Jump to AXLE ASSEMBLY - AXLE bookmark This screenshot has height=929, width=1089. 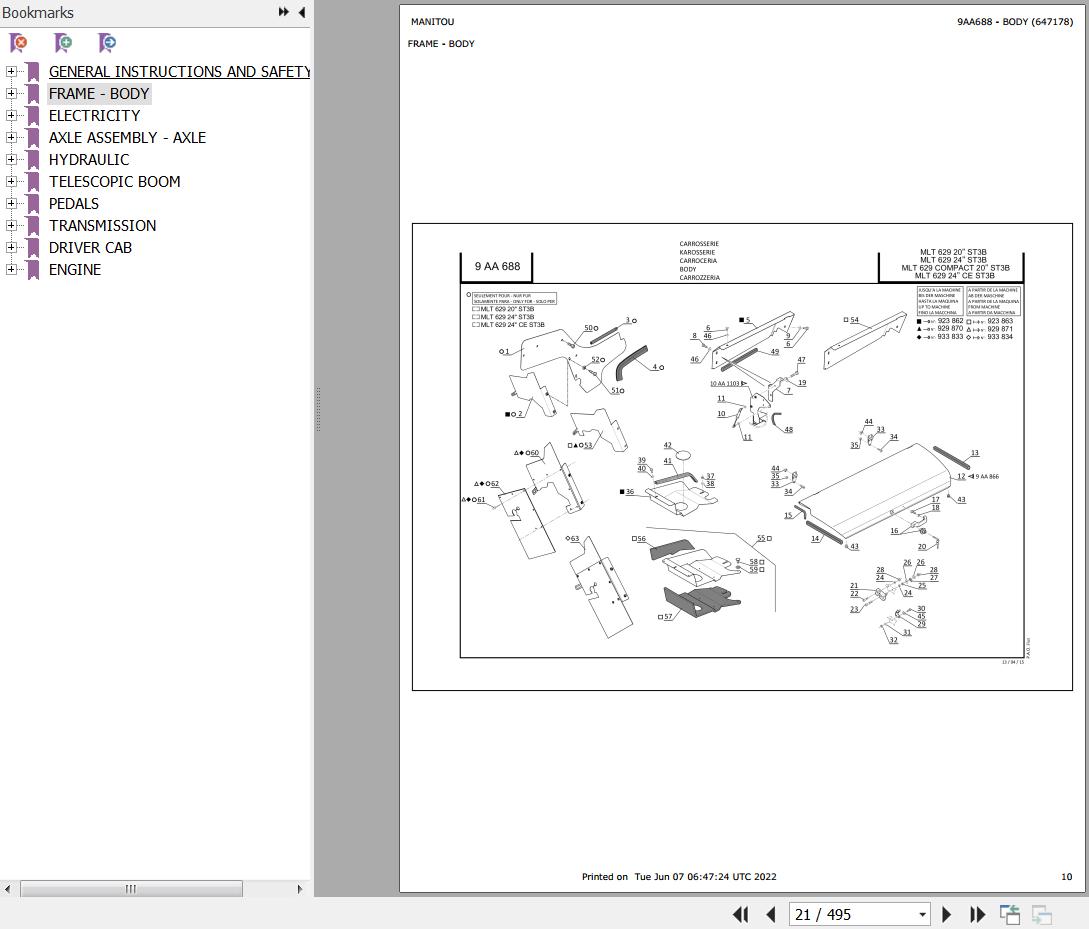(127, 137)
